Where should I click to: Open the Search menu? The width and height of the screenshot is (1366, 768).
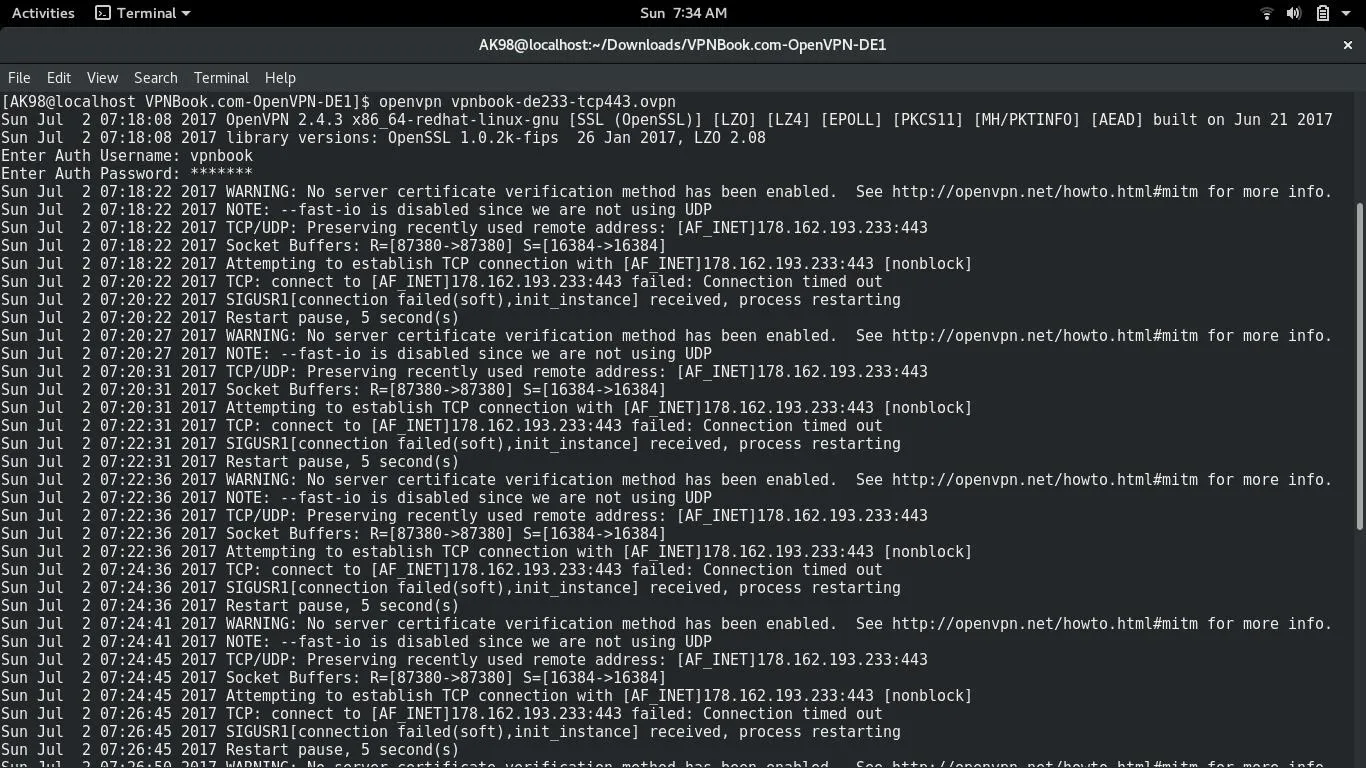(156, 78)
